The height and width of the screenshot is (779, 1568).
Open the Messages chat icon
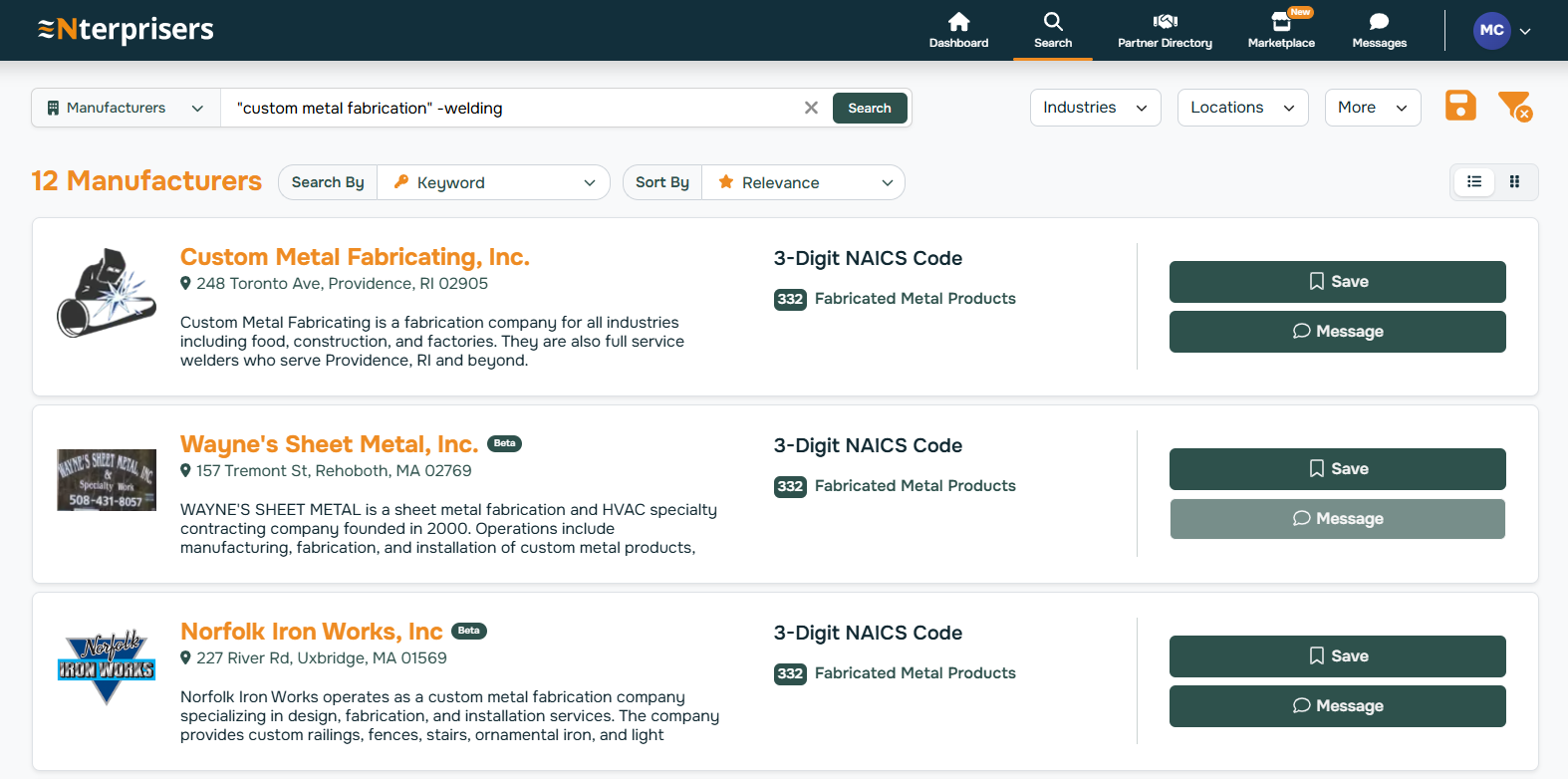tap(1379, 23)
